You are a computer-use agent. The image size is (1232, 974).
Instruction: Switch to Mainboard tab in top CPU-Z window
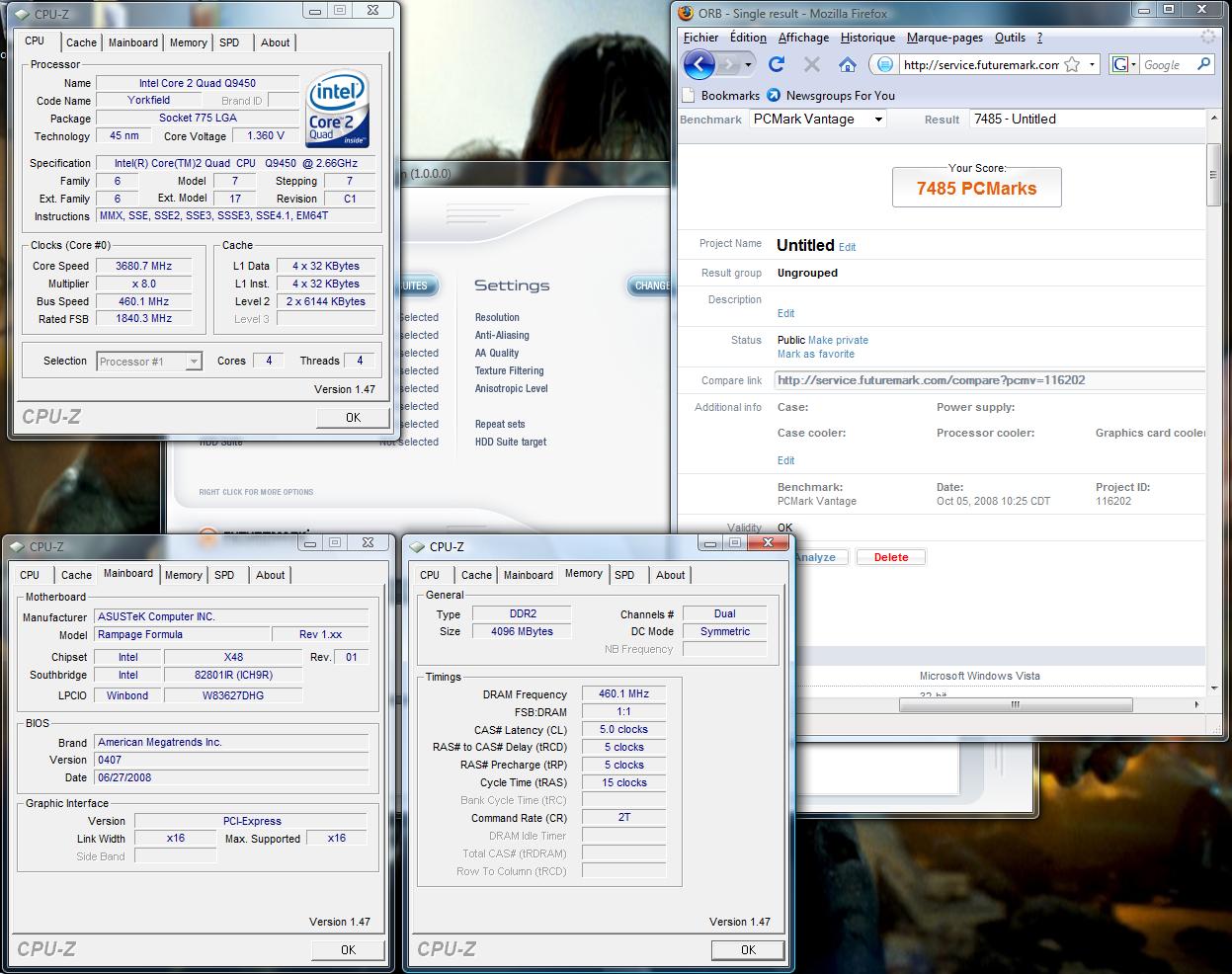[x=133, y=42]
